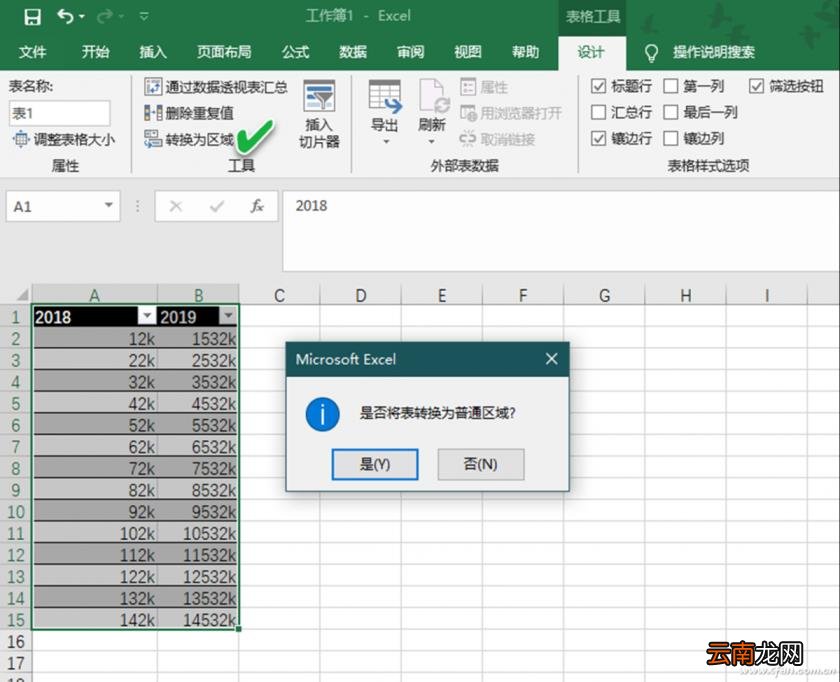The width and height of the screenshot is (840, 682).
Task: Select the 设计 table tools tab
Action: (591, 53)
